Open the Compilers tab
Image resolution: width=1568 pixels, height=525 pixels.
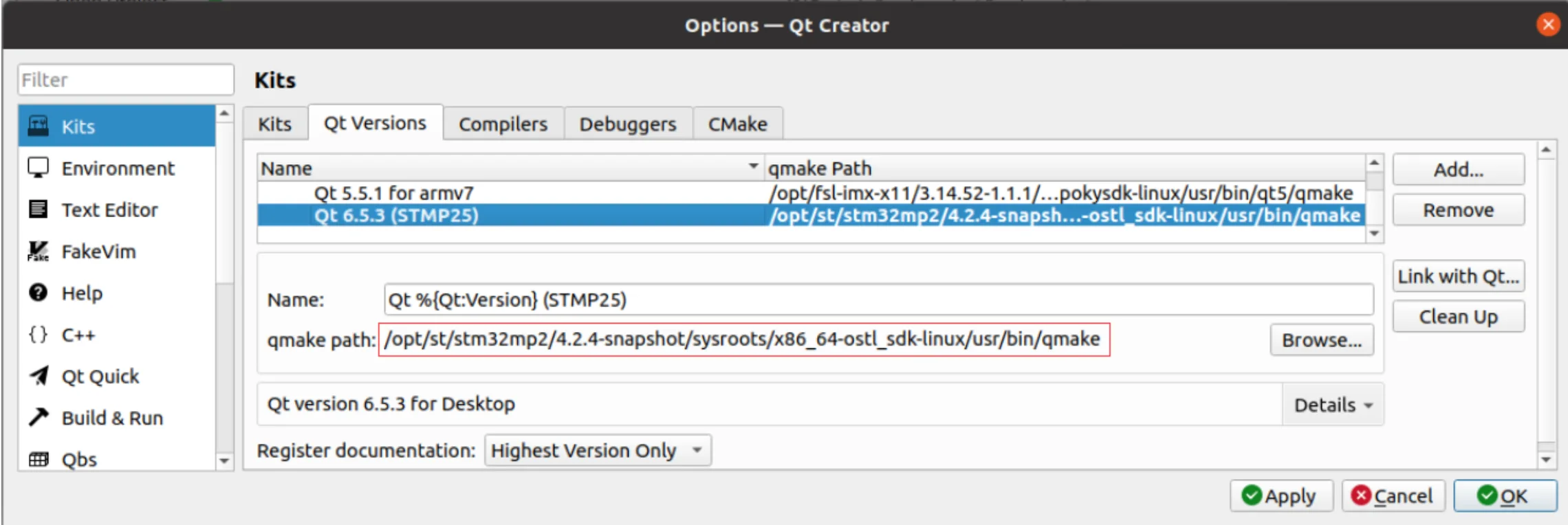click(x=503, y=124)
